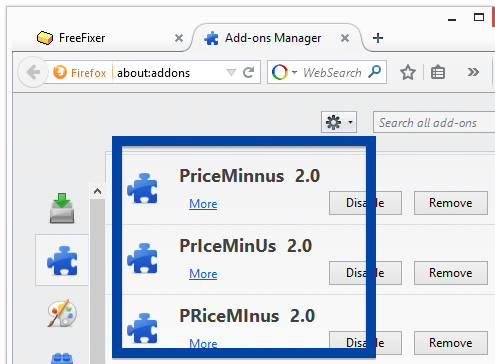Click the Search all add-ons field

[434, 122]
